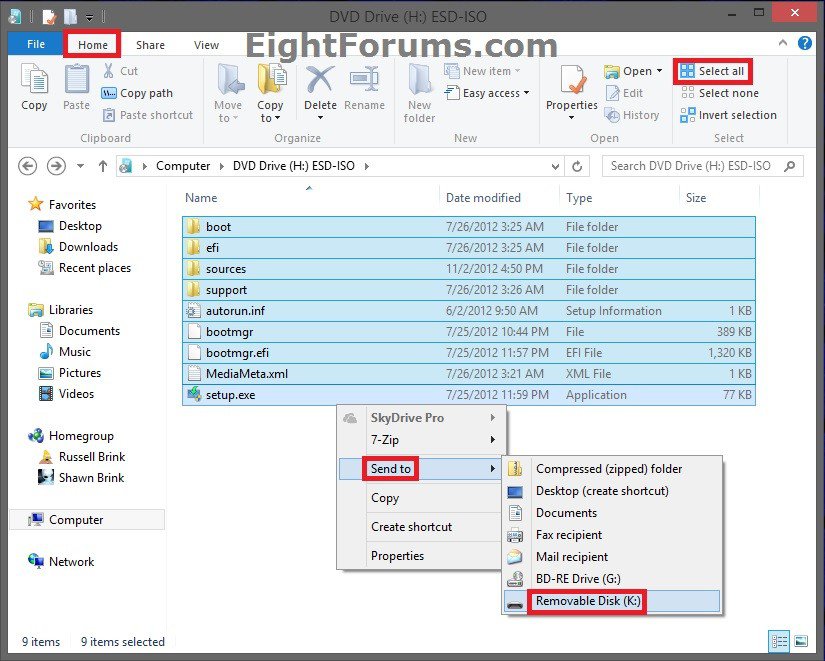Collapse the ribbon with the chevron

point(783,43)
